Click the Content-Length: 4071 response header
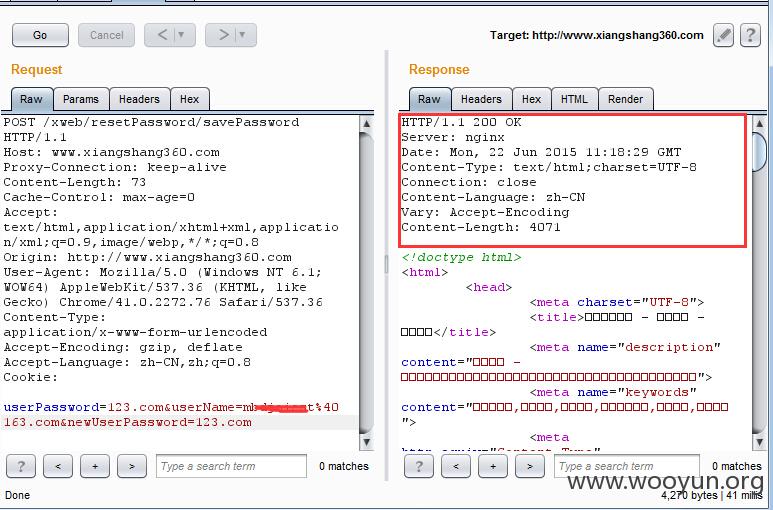This screenshot has width=773, height=510. coord(481,227)
